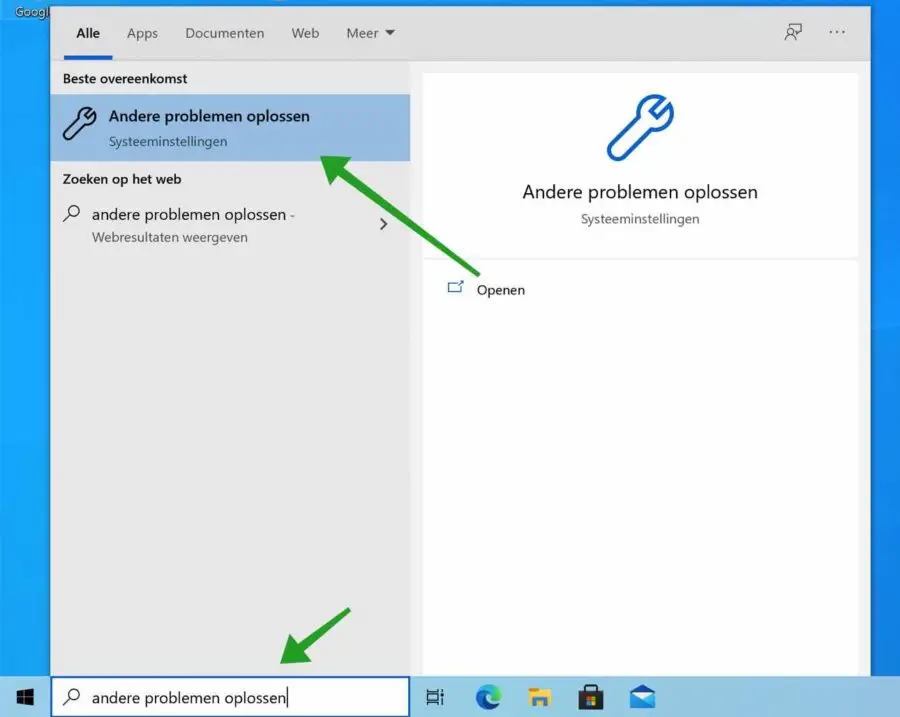Open Task View from the taskbar
The height and width of the screenshot is (717, 900).
(x=435, y=697)
